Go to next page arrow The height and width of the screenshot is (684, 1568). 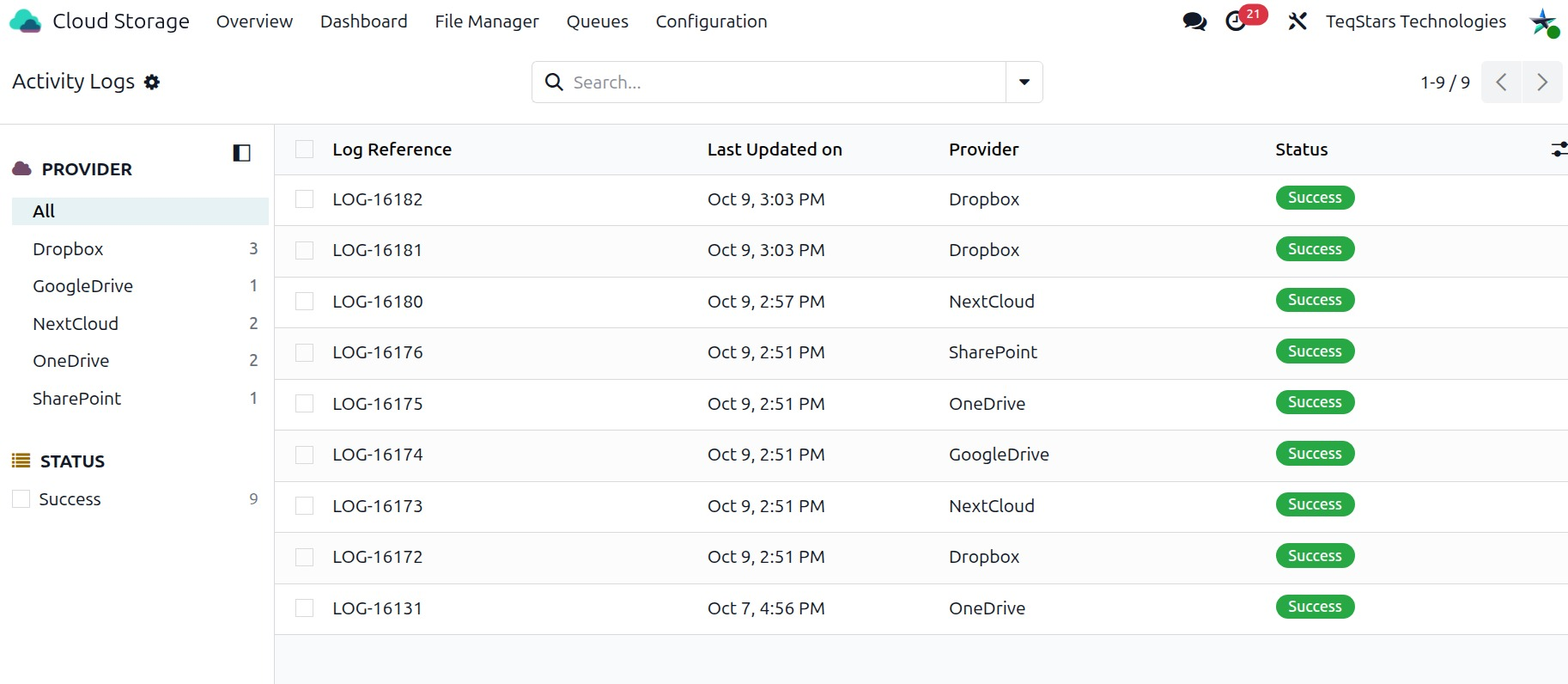(1542, 82)
